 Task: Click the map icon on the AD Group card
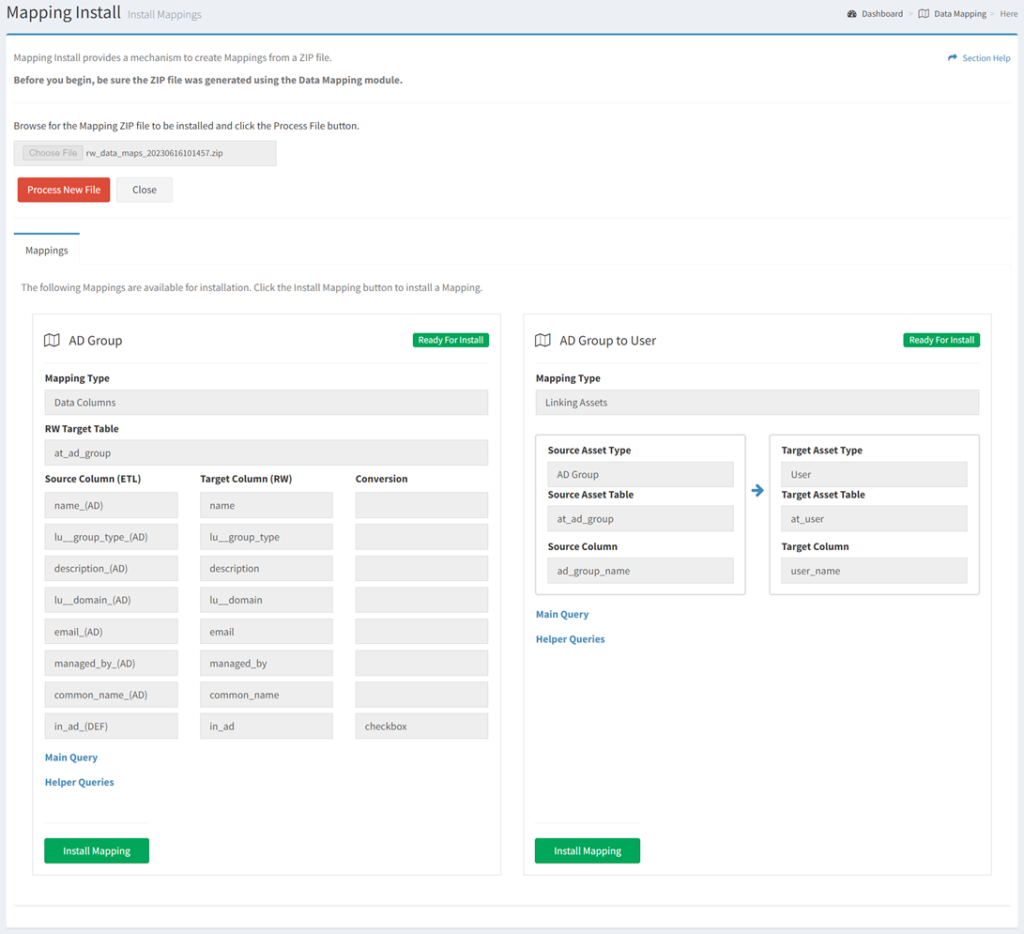[x=51, y=340]
